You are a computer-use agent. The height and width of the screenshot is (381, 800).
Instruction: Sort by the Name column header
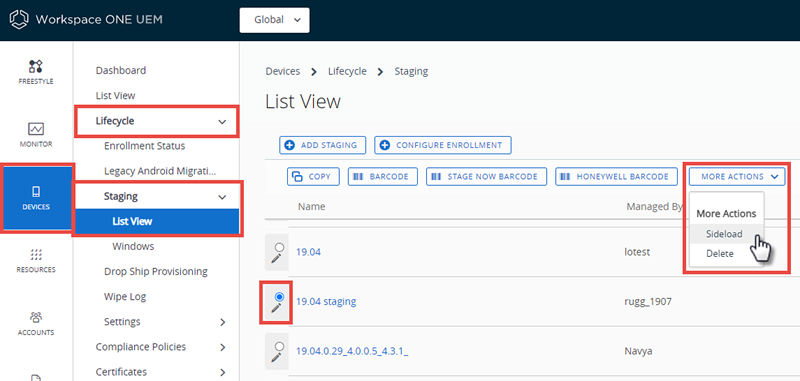pos(311,206)
